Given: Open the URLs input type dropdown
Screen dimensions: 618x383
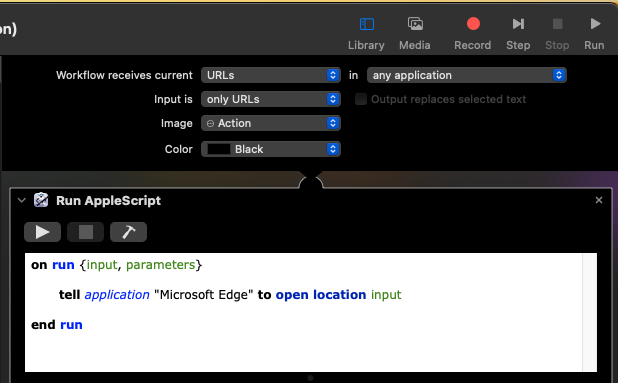Looking at the screenshot, I should click(271, 75).
